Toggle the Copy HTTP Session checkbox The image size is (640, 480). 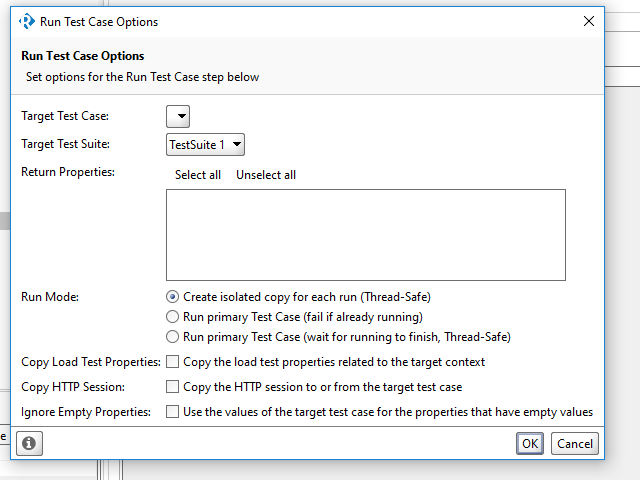173,387
